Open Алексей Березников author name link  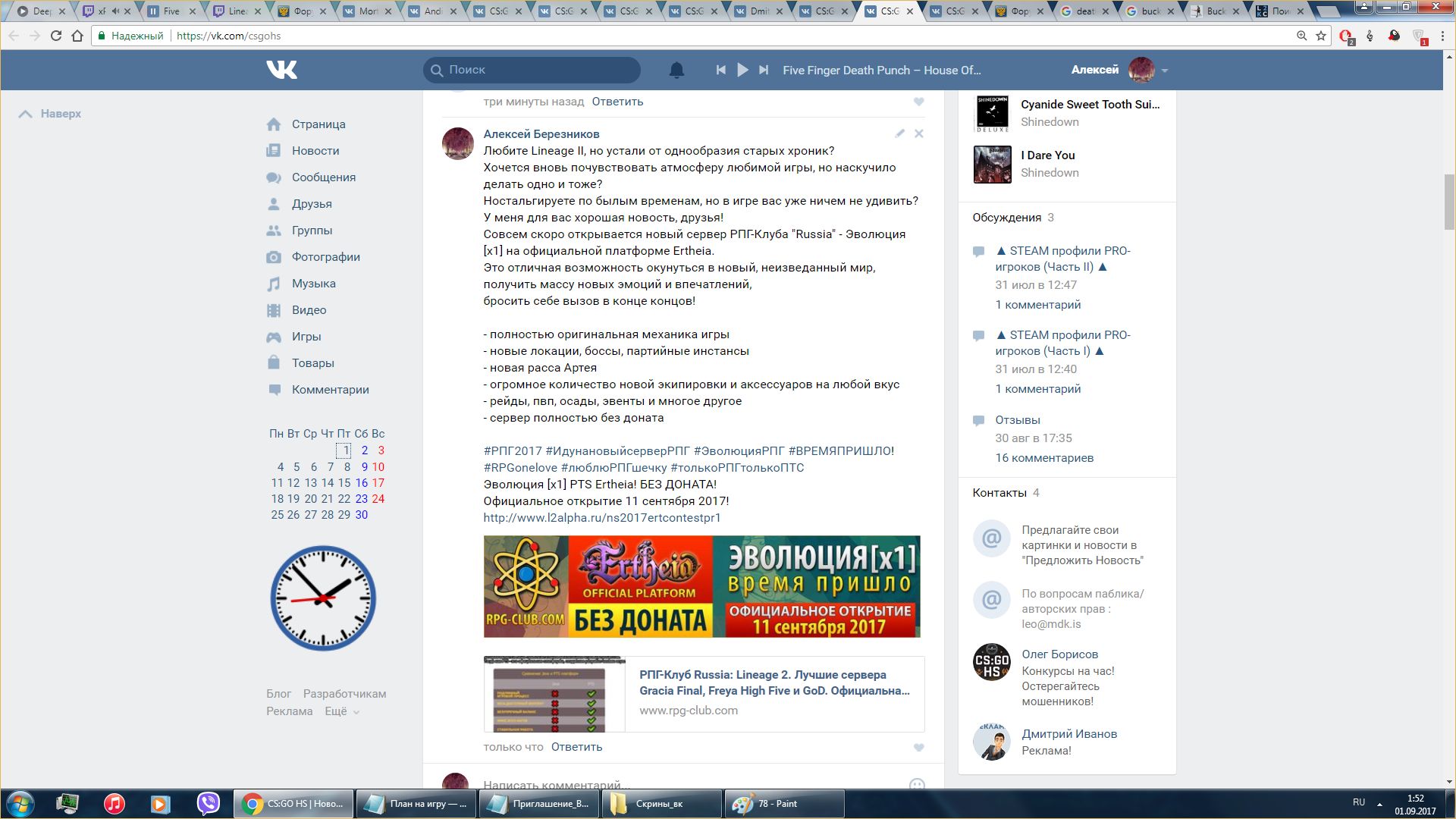[541, 134]
